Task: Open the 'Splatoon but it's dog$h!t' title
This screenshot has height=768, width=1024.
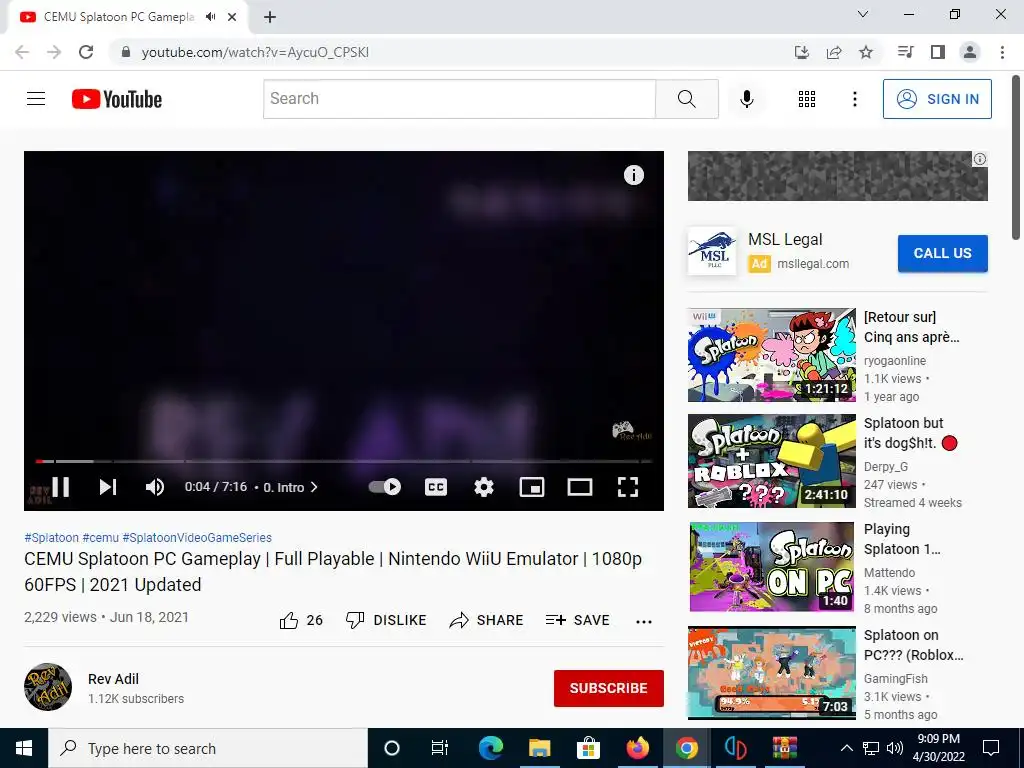Action: point(910,433)
